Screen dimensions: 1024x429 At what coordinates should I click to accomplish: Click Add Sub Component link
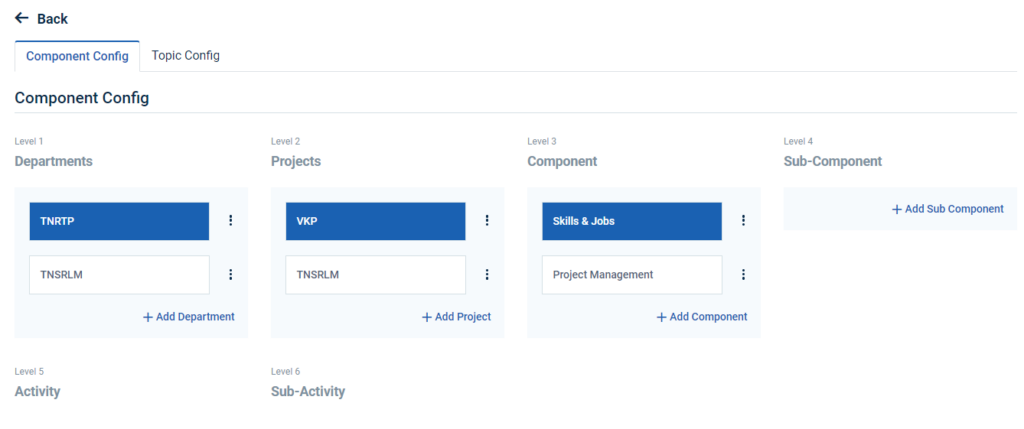coord(947,209)
